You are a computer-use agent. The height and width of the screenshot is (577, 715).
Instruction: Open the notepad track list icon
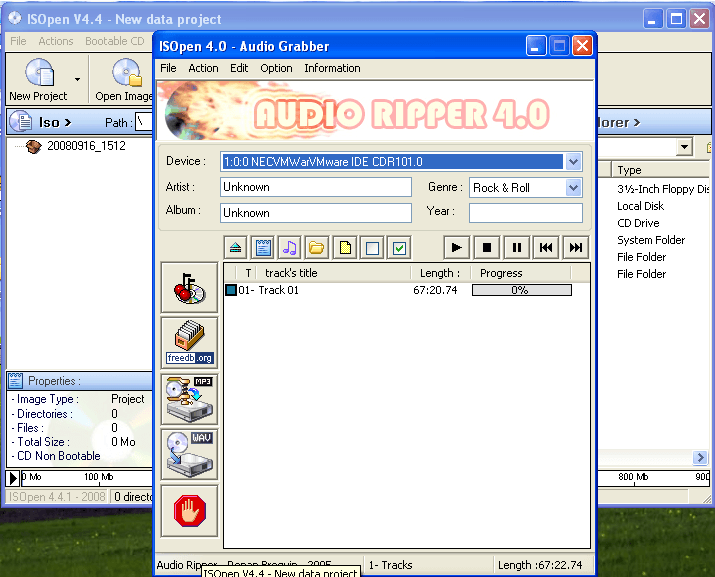[x=263, y=248]
